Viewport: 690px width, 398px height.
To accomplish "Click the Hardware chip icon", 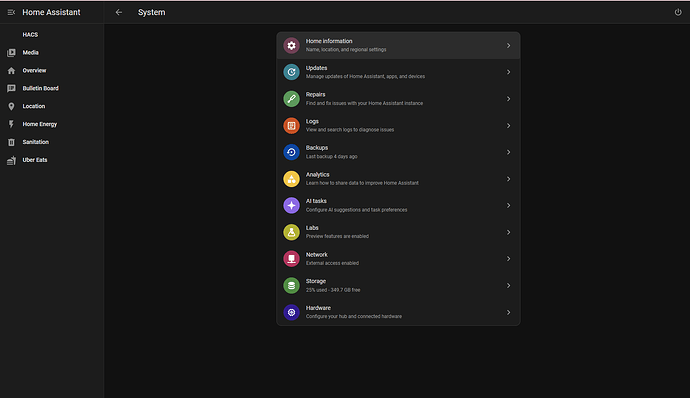I will pyautogui.click(x=291, y=313).
